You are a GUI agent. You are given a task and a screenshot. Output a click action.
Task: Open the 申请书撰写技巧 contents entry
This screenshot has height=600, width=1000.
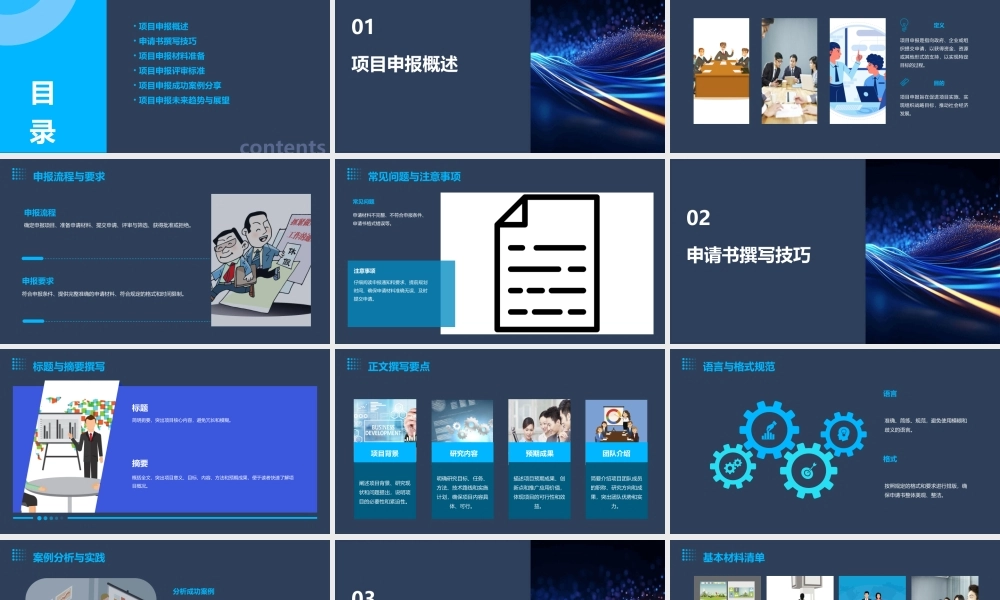(x=166, y=41)
